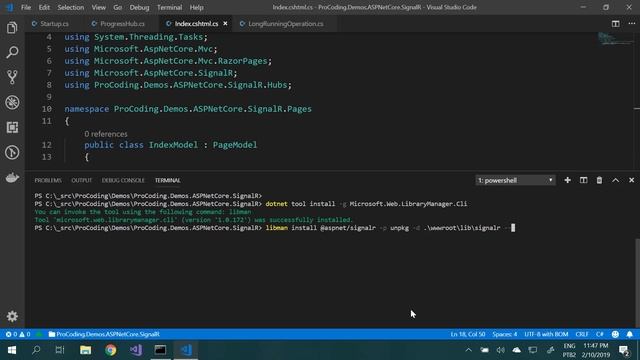The height and width of the screenshot is (360, 640).
Task: Open the Go menu
Action: pos(118,7)
